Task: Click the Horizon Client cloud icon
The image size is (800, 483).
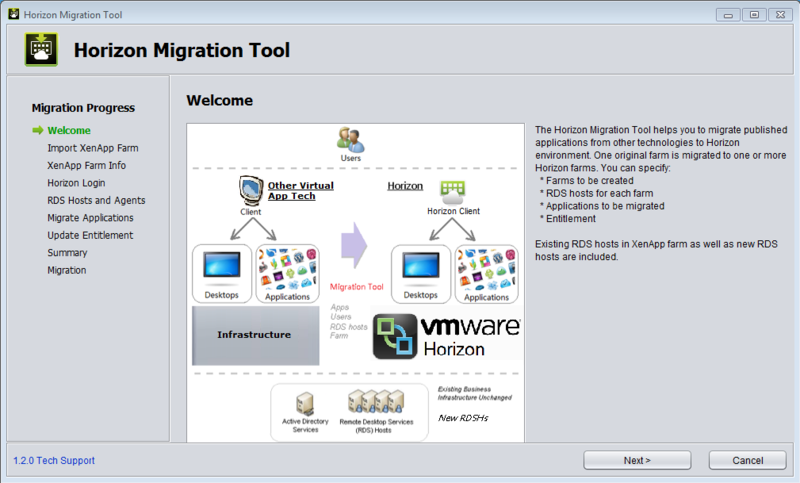Action: (453, 192)
